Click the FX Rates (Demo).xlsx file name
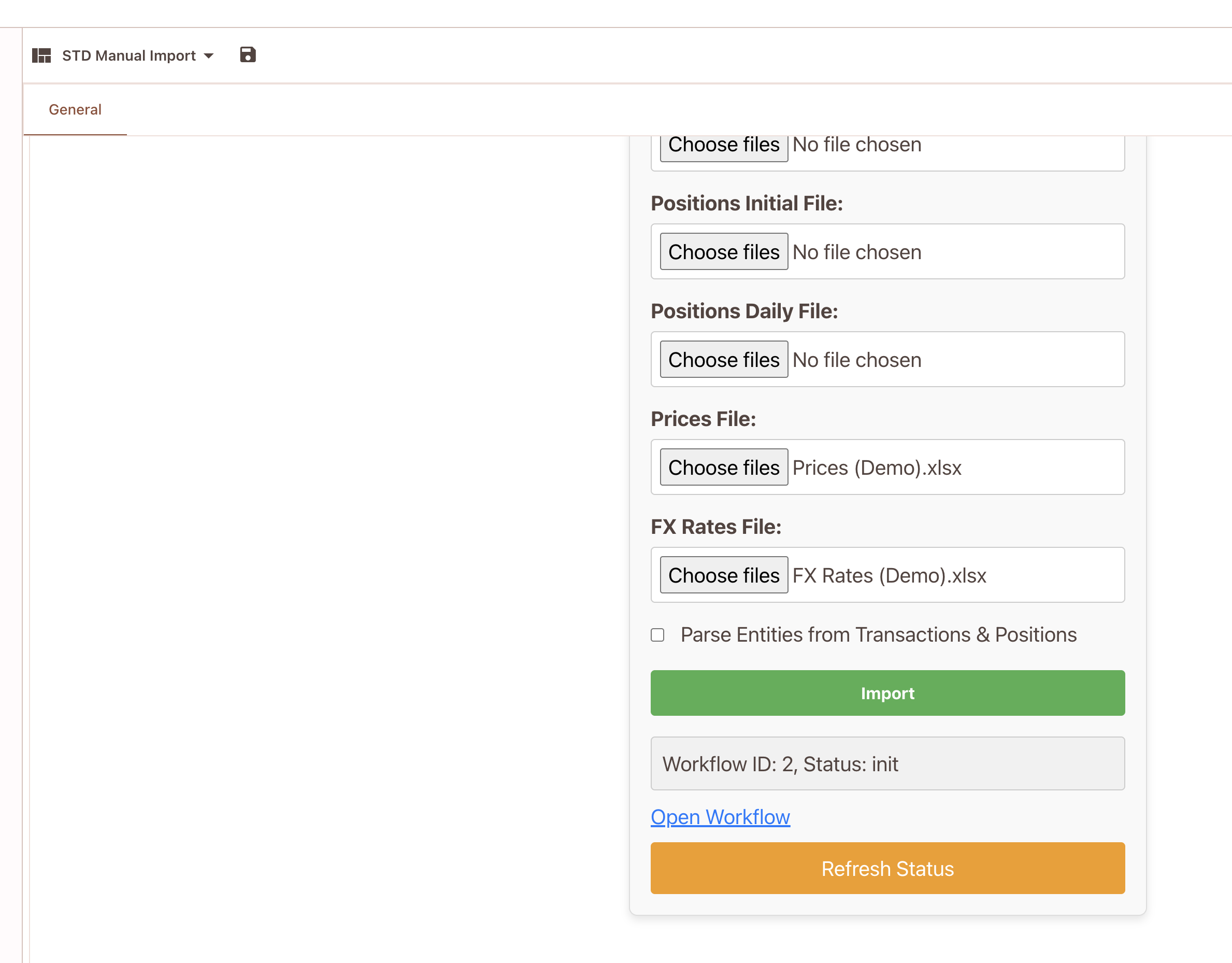Screen dimensions: 1232x963 (x=889, y=576)
